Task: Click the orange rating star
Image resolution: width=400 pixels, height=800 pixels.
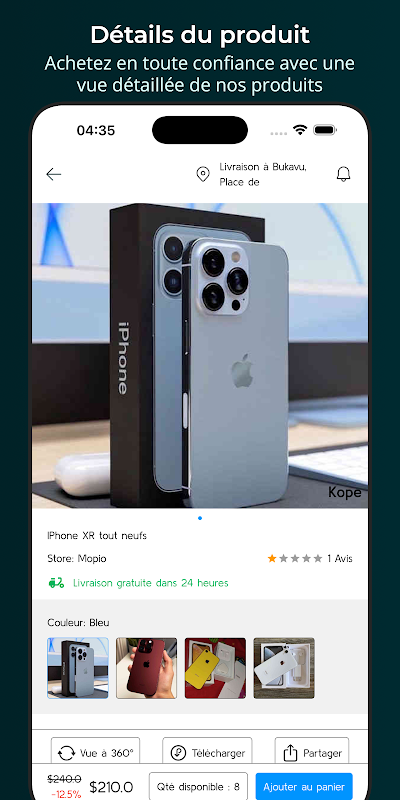Action: coord(272,559)
